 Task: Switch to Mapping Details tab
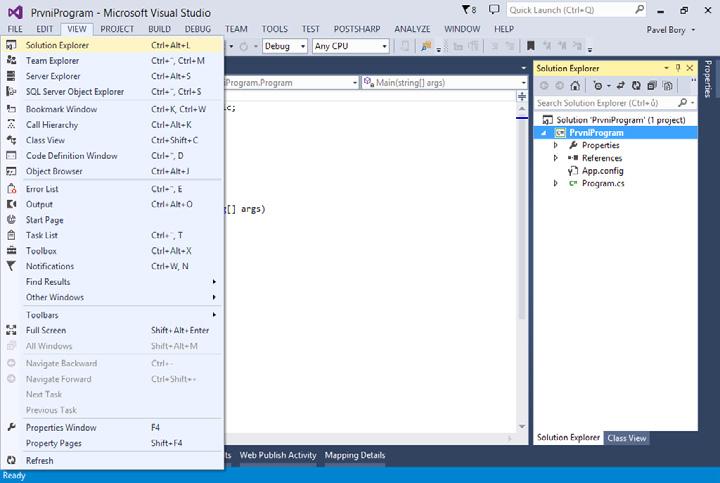click(x=355, y=455)
